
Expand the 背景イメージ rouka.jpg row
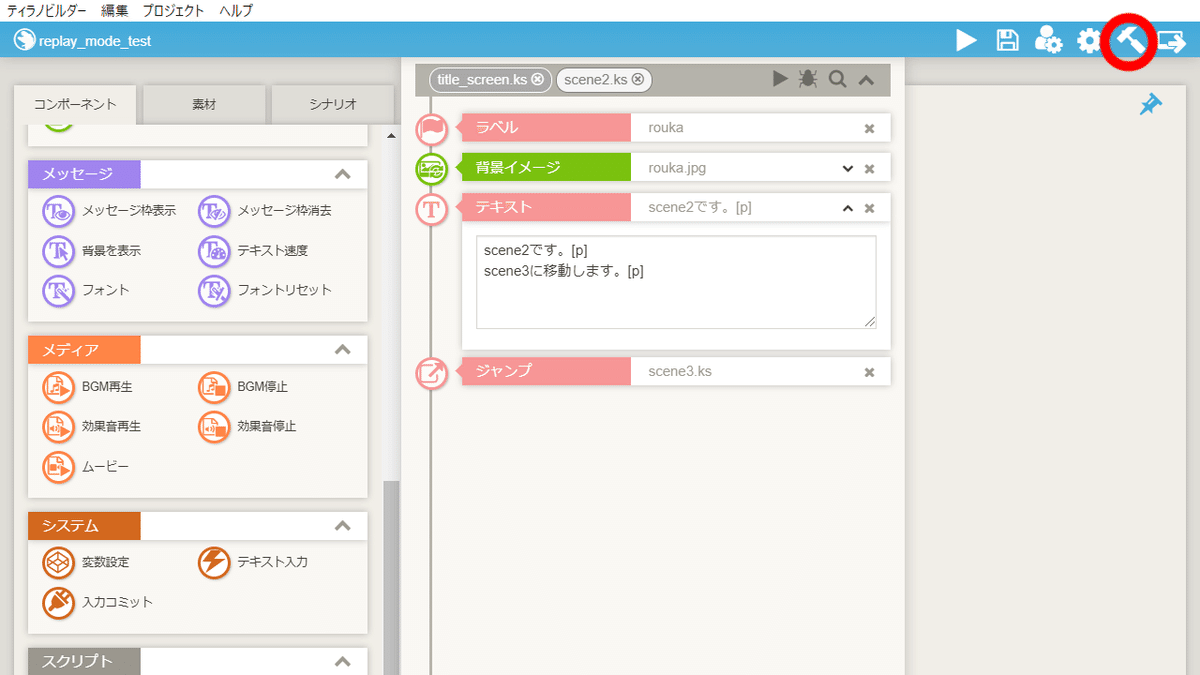pos(848,168)
